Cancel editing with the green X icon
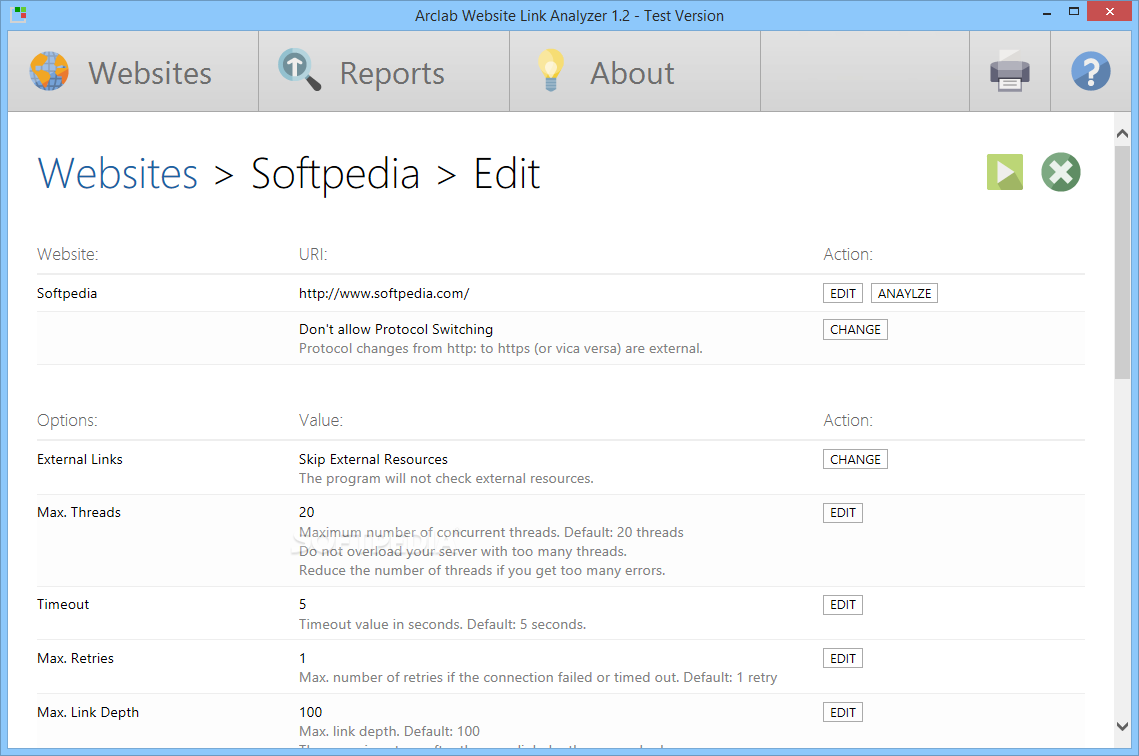Image resolution: width=1139 pixels, height=756 pixels. tap(1061, 172)
